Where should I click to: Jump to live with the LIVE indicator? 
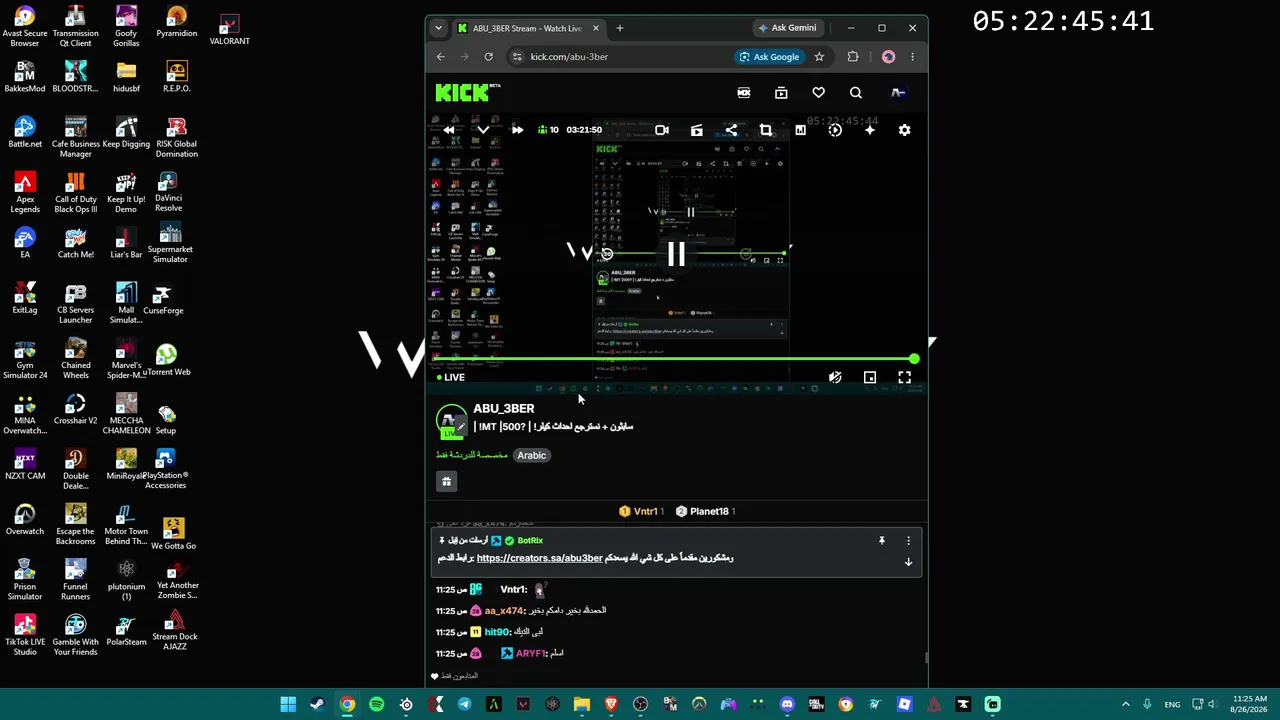click(x=451, y=377)
